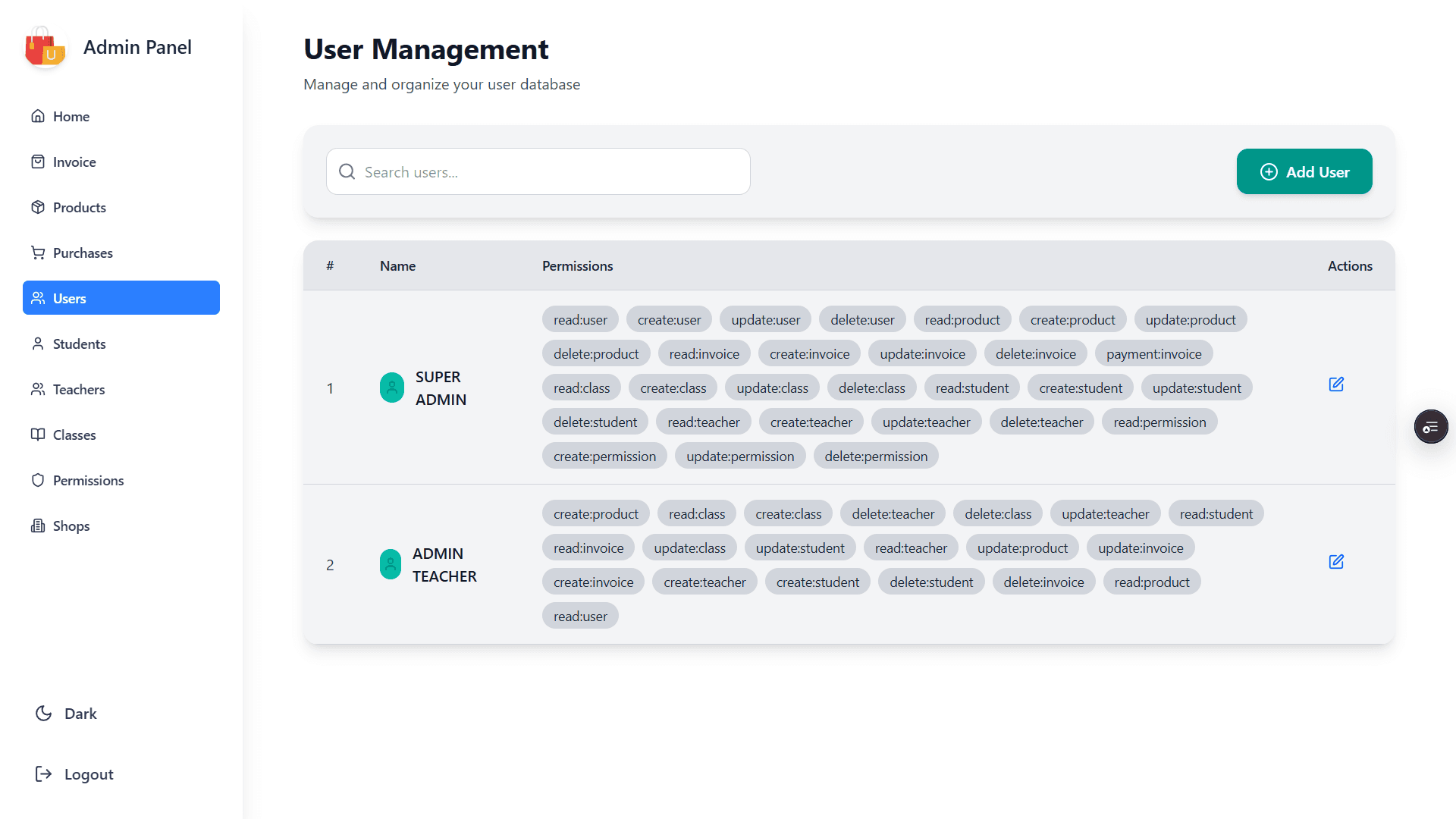
Task: Open the Students page
Action: 121,344
